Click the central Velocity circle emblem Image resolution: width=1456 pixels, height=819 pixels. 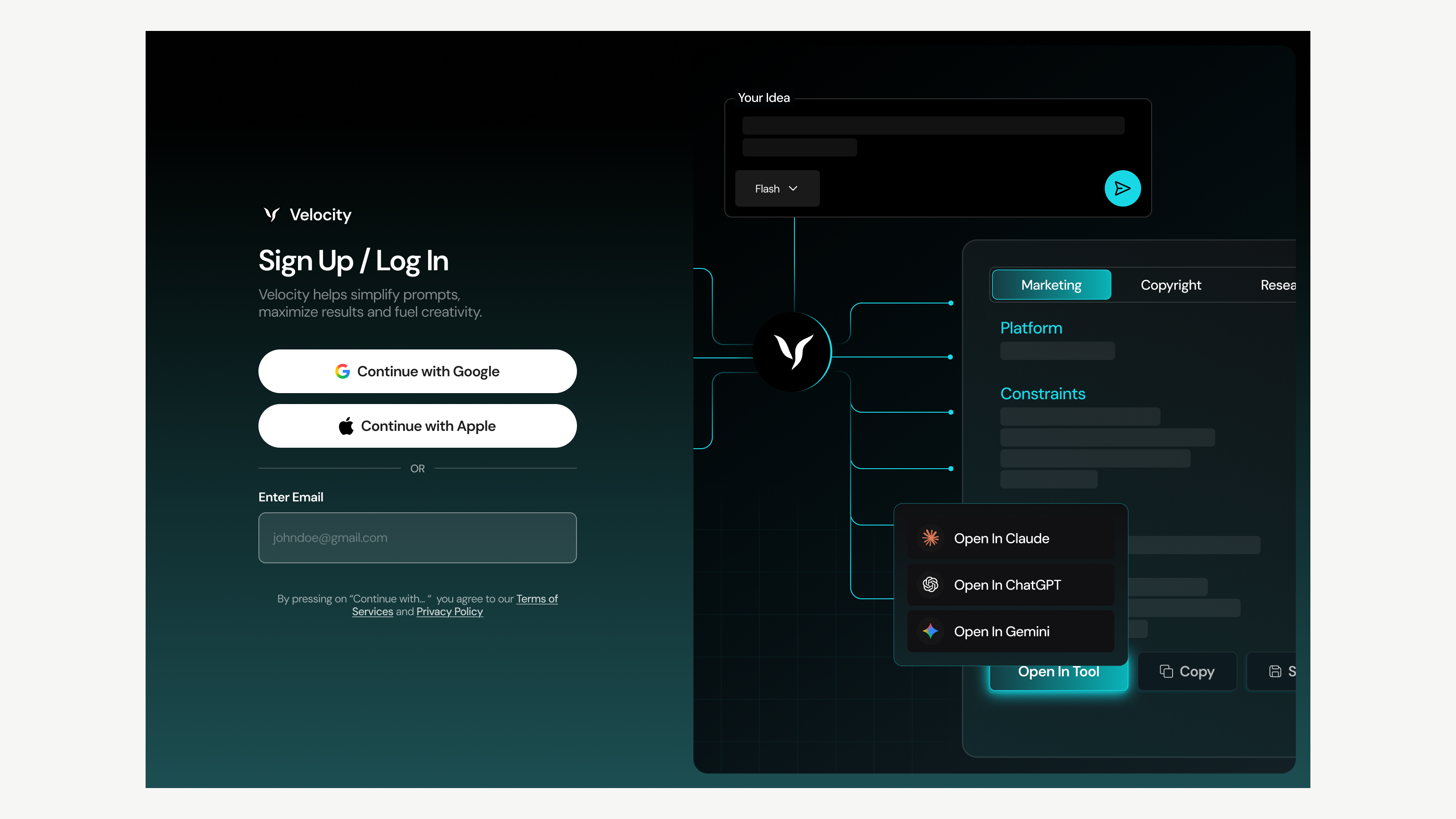(x=793, y=352)
